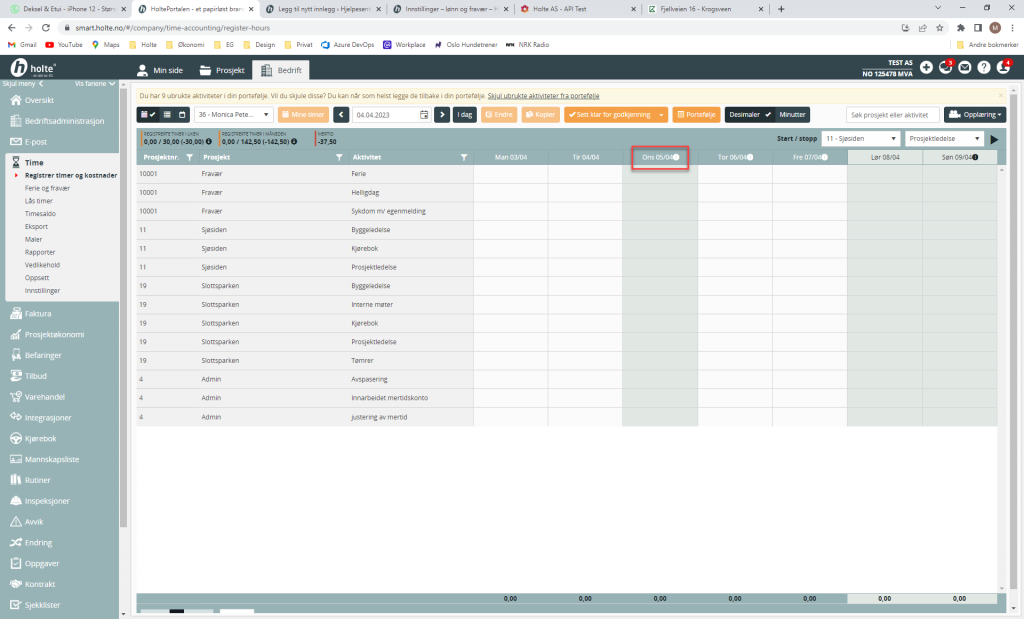This screenshot has width=1024, height=619.
Task: Click the Søk prosjekt eller aktivitet field
Action: [892, 115]
